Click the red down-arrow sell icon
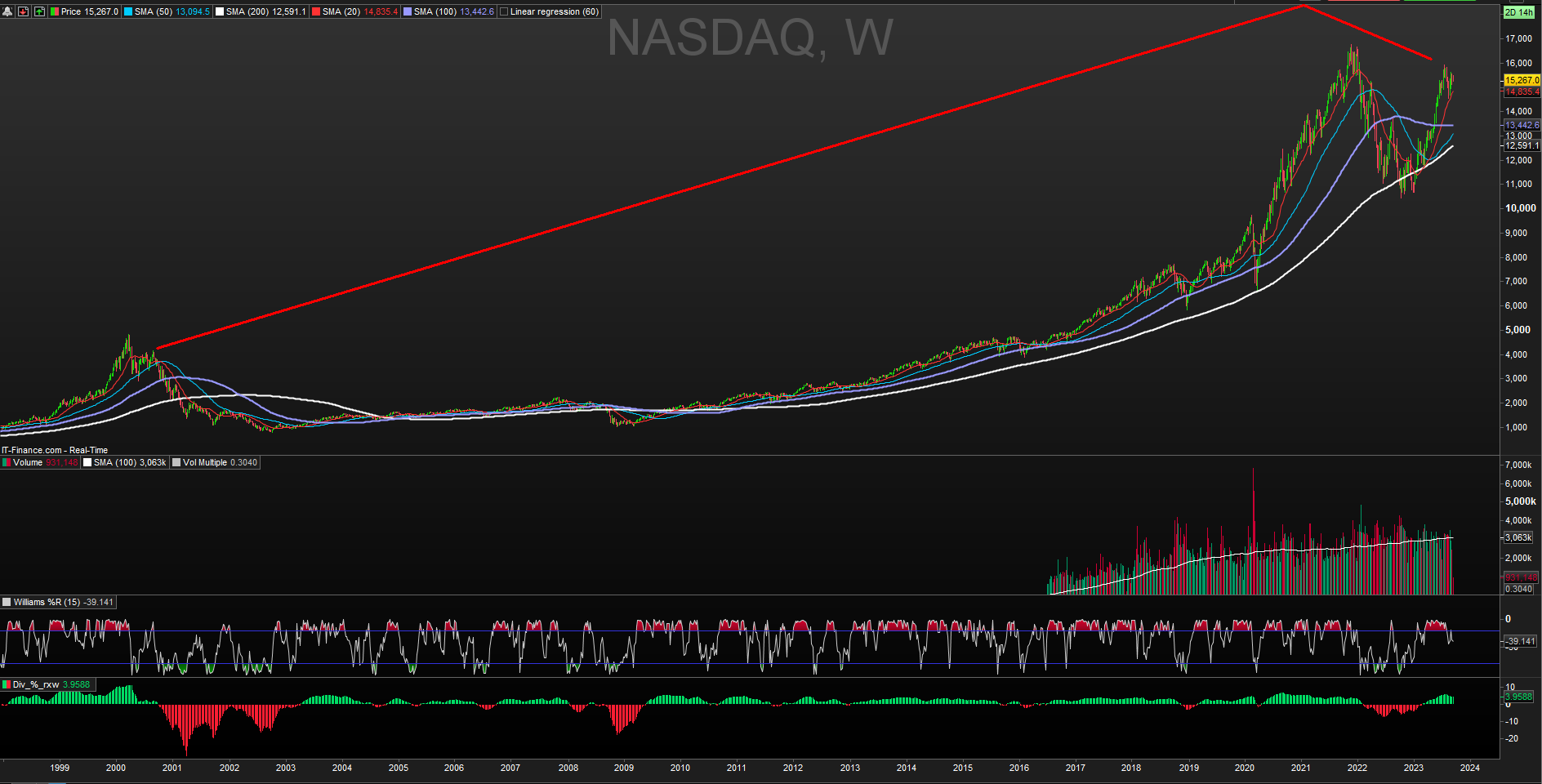 23,11
